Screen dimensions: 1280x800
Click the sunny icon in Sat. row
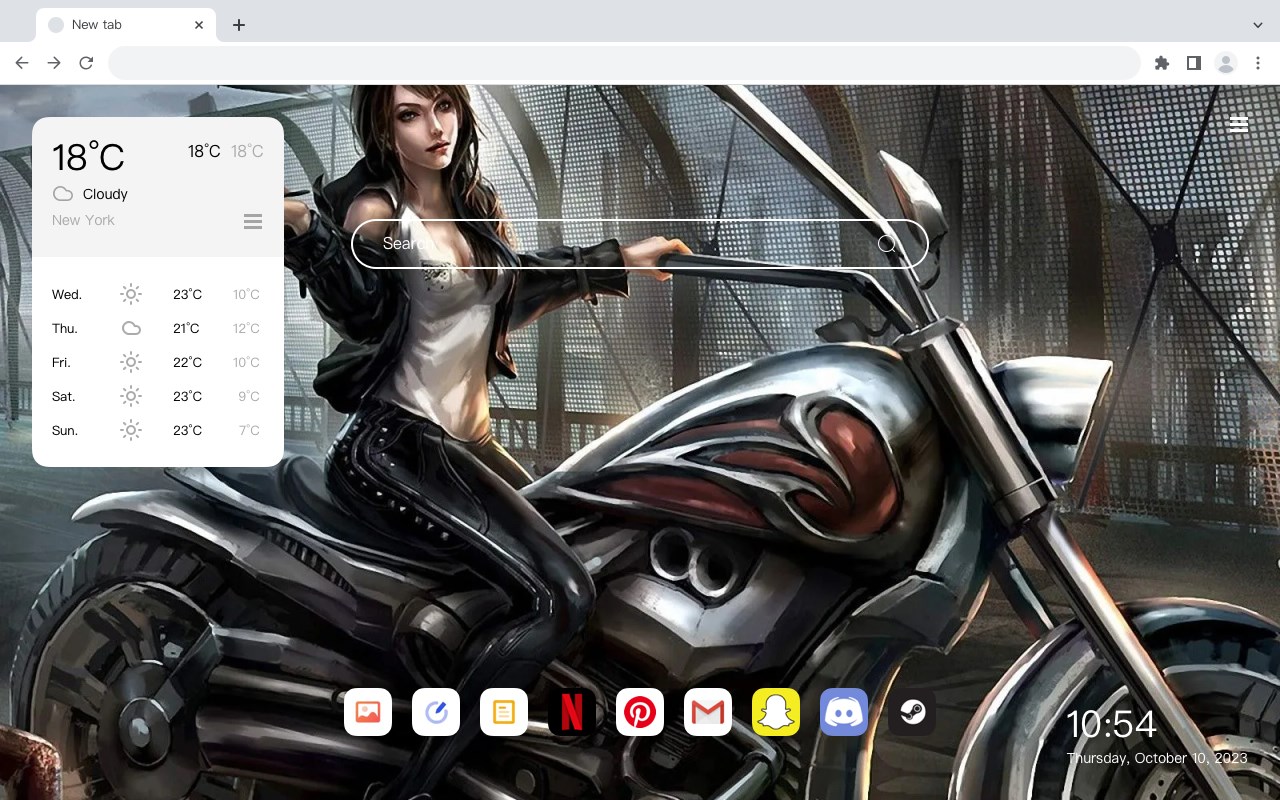(131, 396)
